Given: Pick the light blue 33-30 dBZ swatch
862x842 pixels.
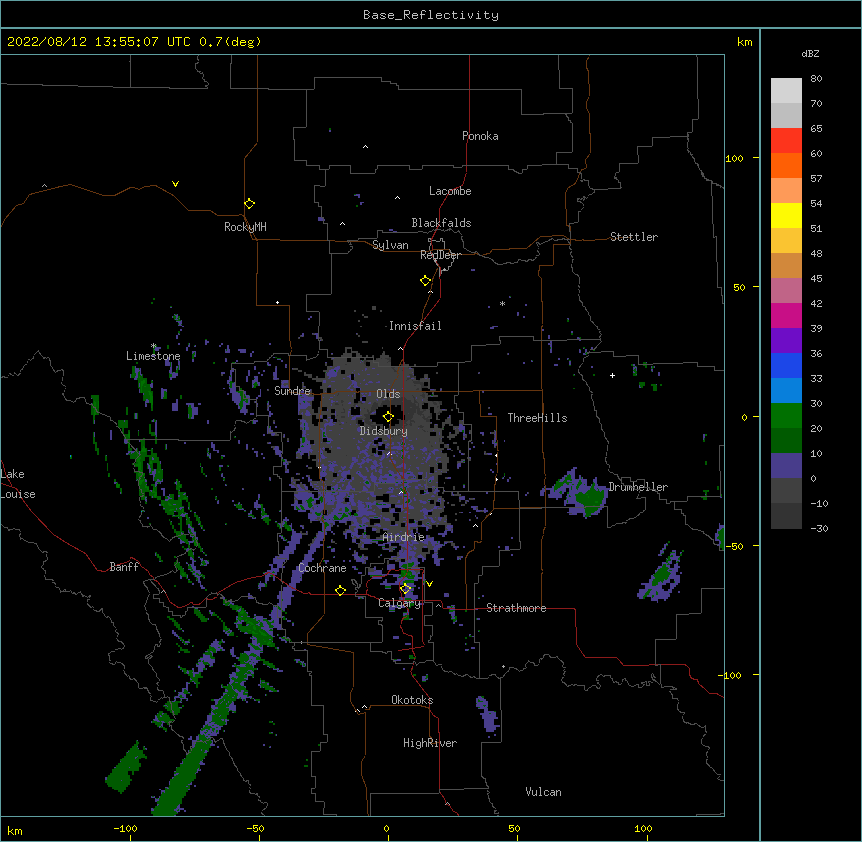Looking at the screenshot, I should click(x=786, y=391).
